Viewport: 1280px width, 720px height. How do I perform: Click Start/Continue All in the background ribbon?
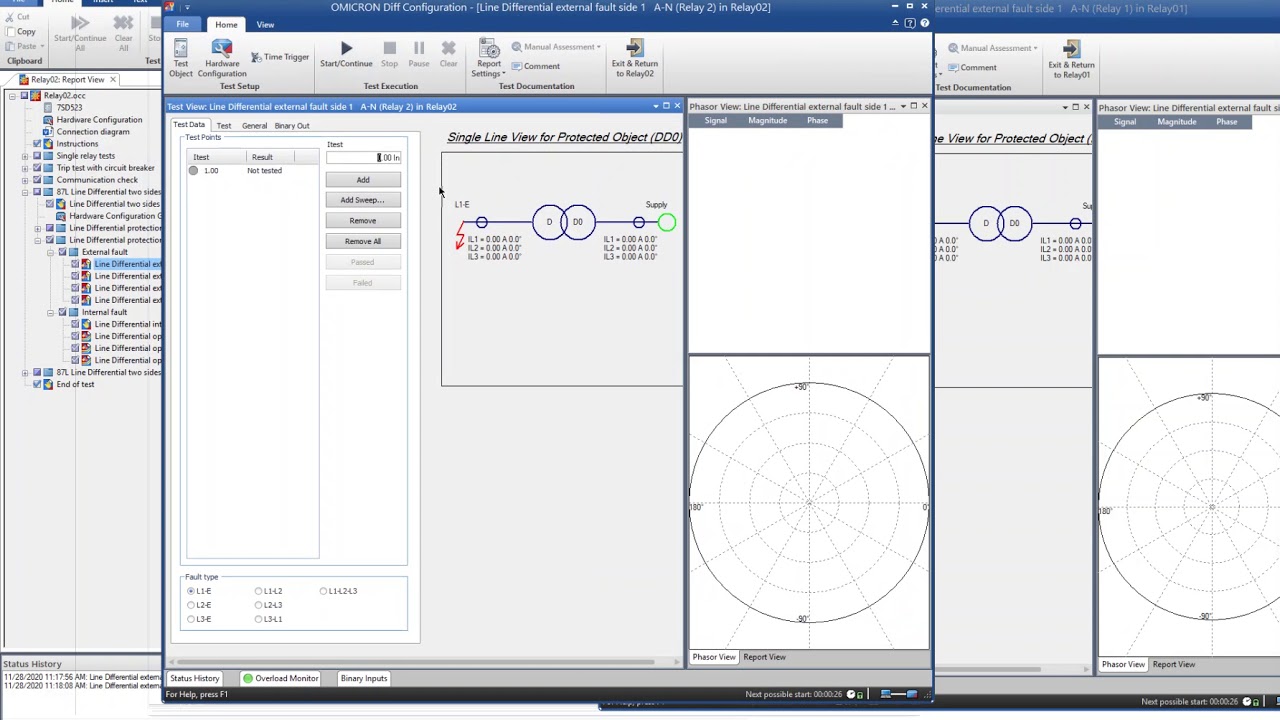(x=80, y=33)
